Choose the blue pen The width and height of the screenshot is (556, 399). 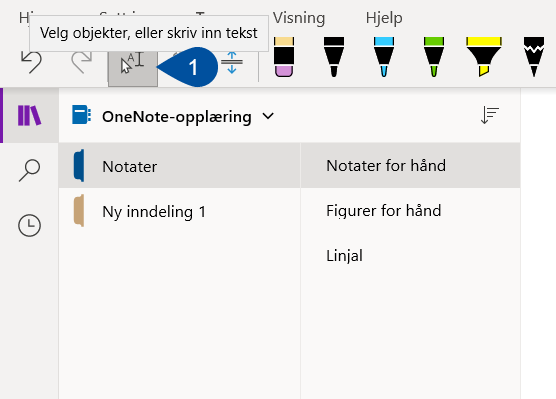coord(384,57)
